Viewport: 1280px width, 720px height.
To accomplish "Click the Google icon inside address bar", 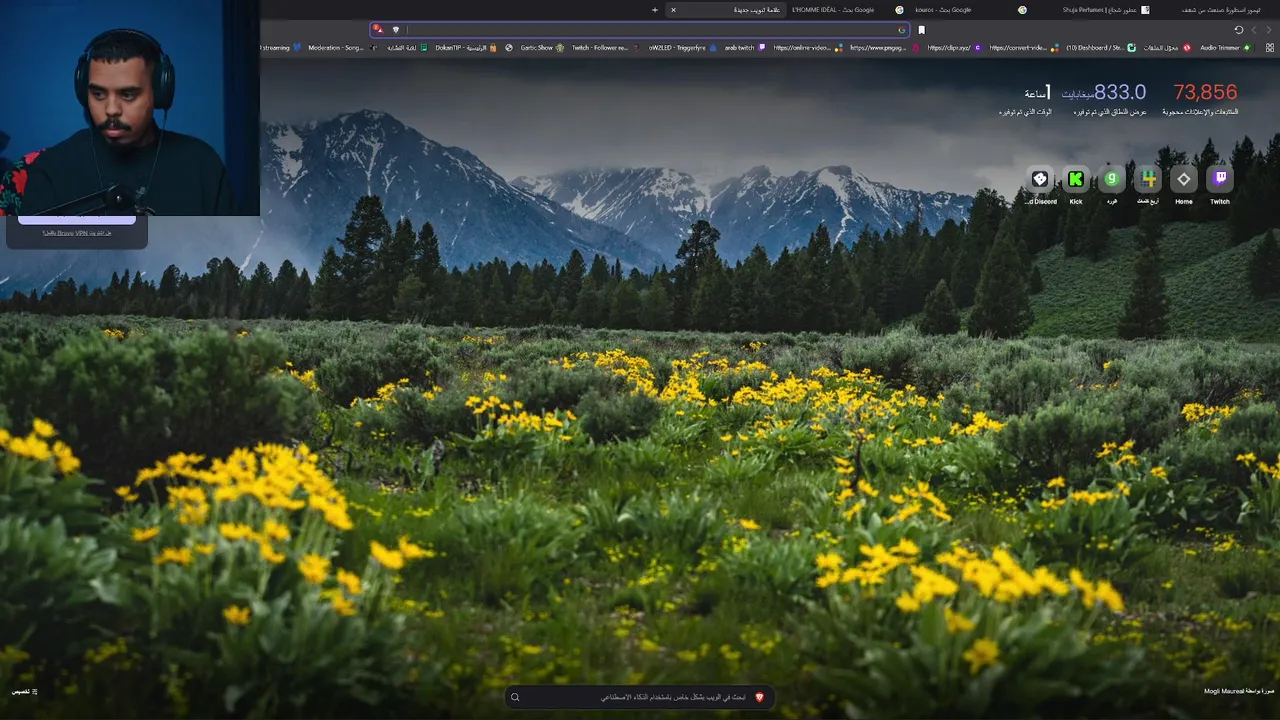I will click(901, 30).
